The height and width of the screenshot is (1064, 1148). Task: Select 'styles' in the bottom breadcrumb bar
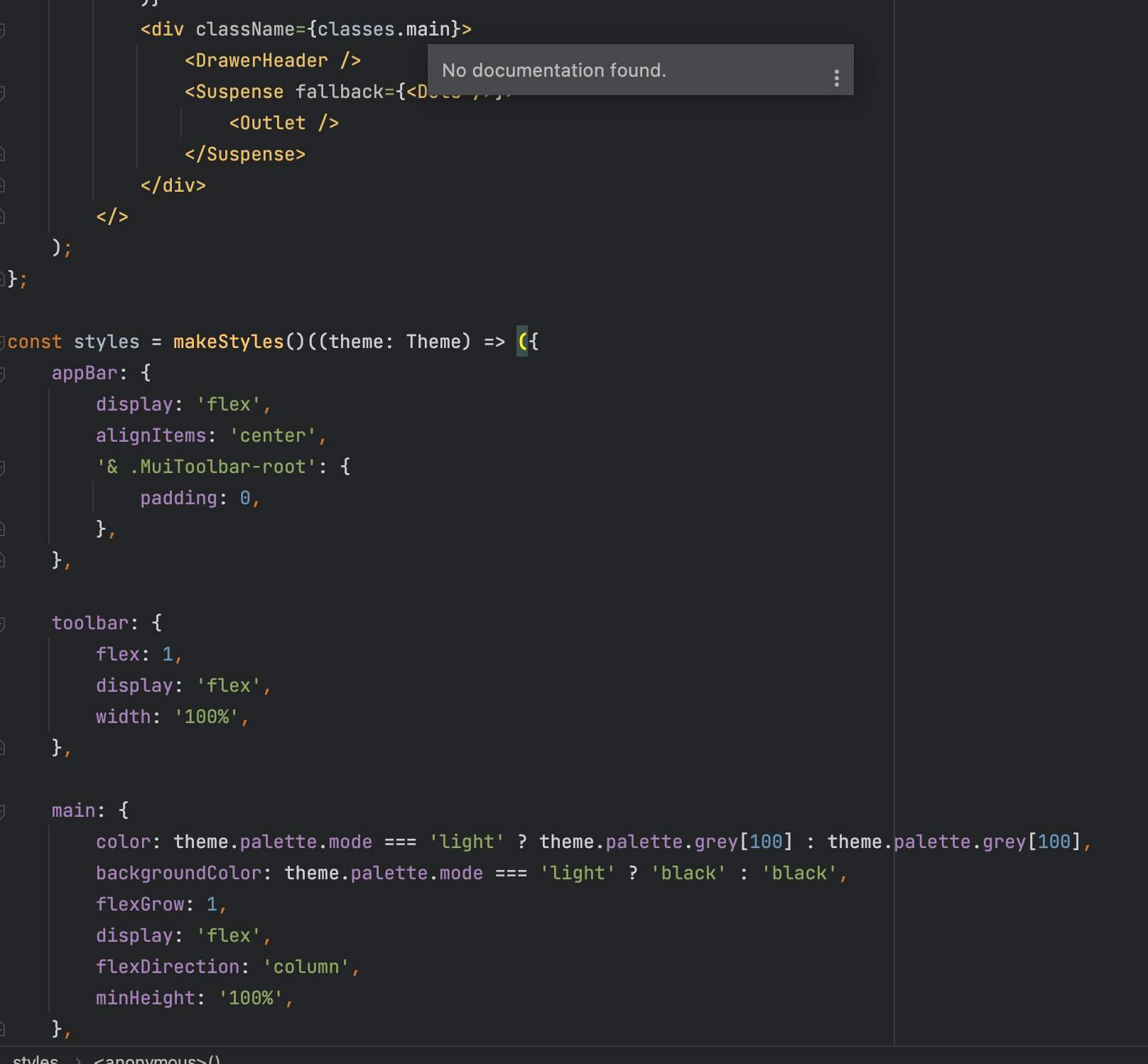36,1059
